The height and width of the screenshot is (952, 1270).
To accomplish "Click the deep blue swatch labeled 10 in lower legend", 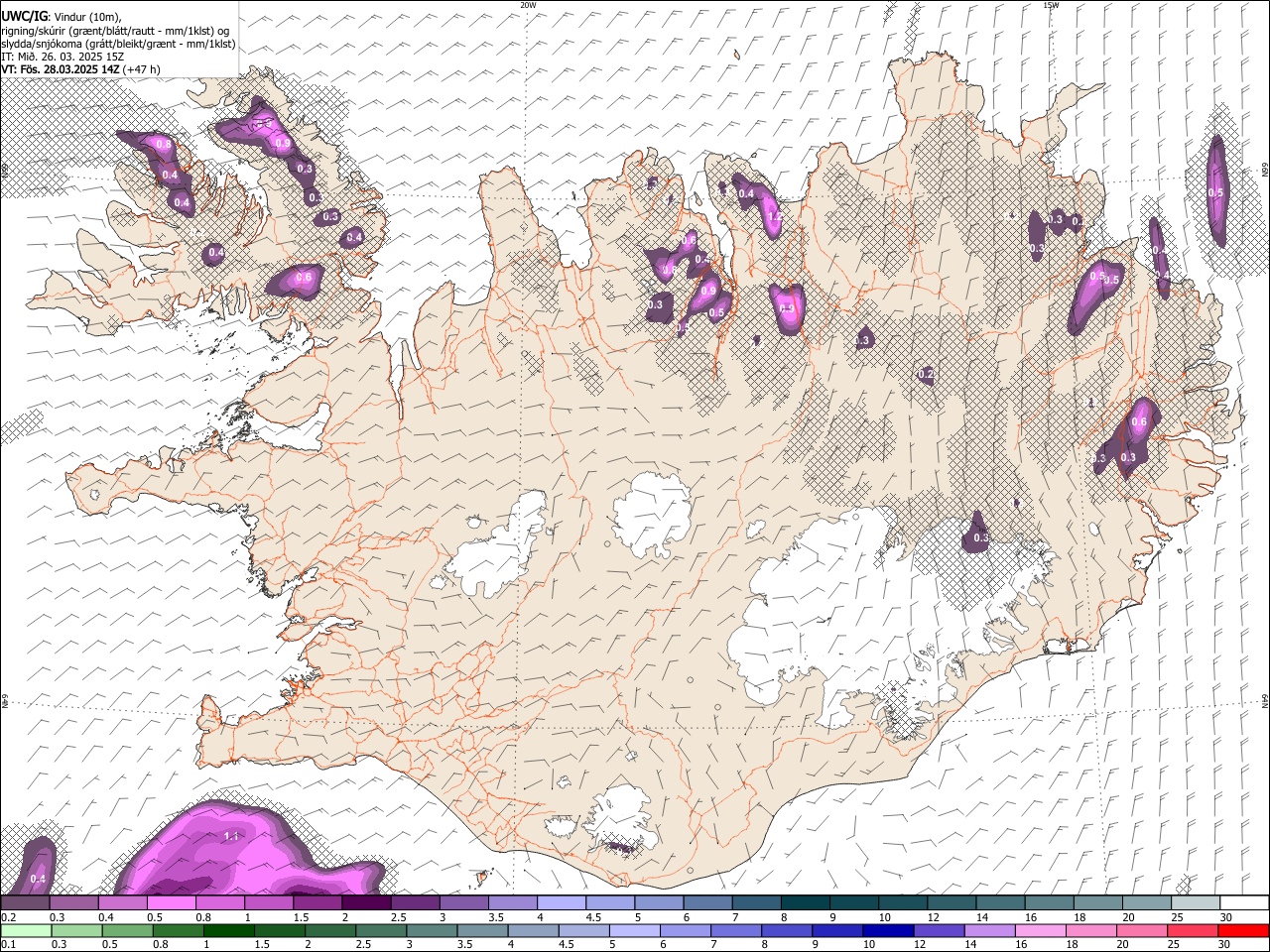I will [888, 930].
